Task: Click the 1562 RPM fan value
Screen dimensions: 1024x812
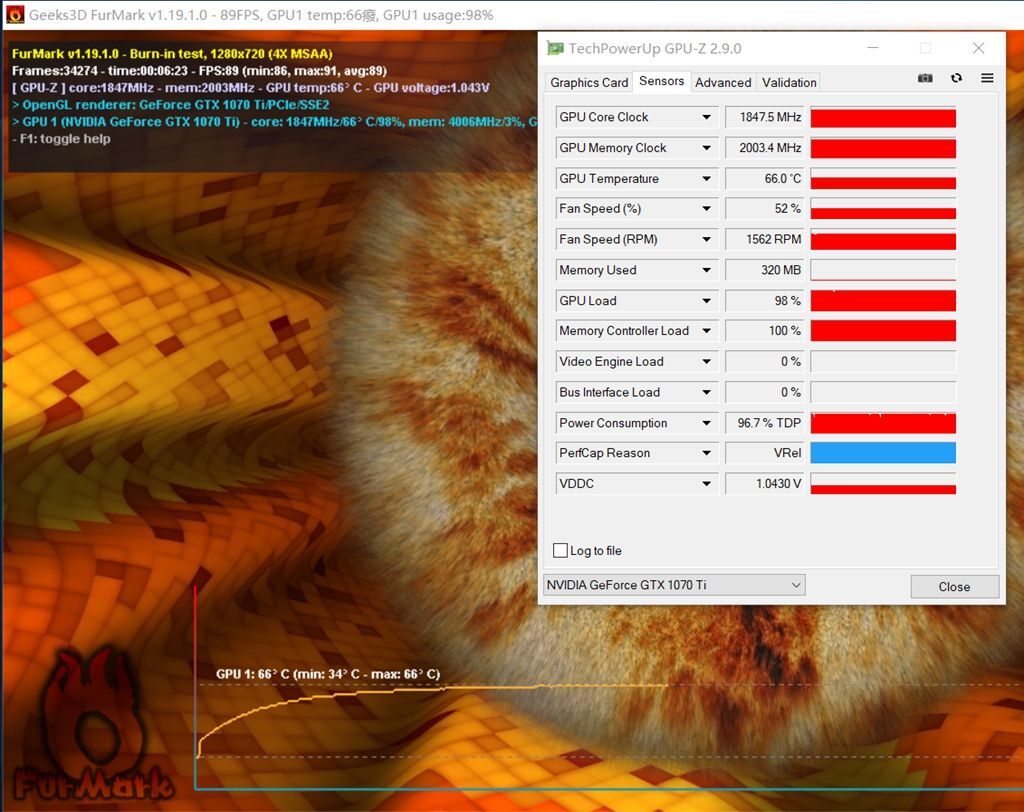Action: point(763,239)
